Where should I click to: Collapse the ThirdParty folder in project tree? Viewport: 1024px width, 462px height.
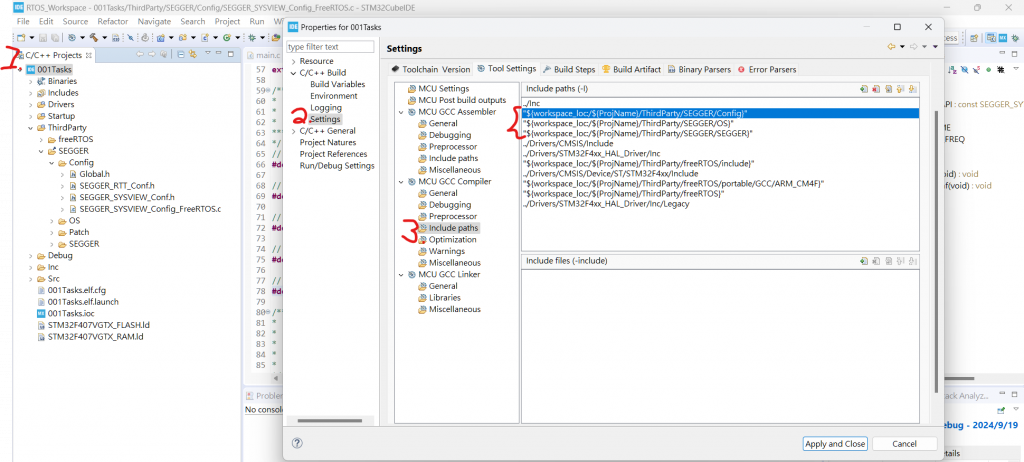point(30,128)
